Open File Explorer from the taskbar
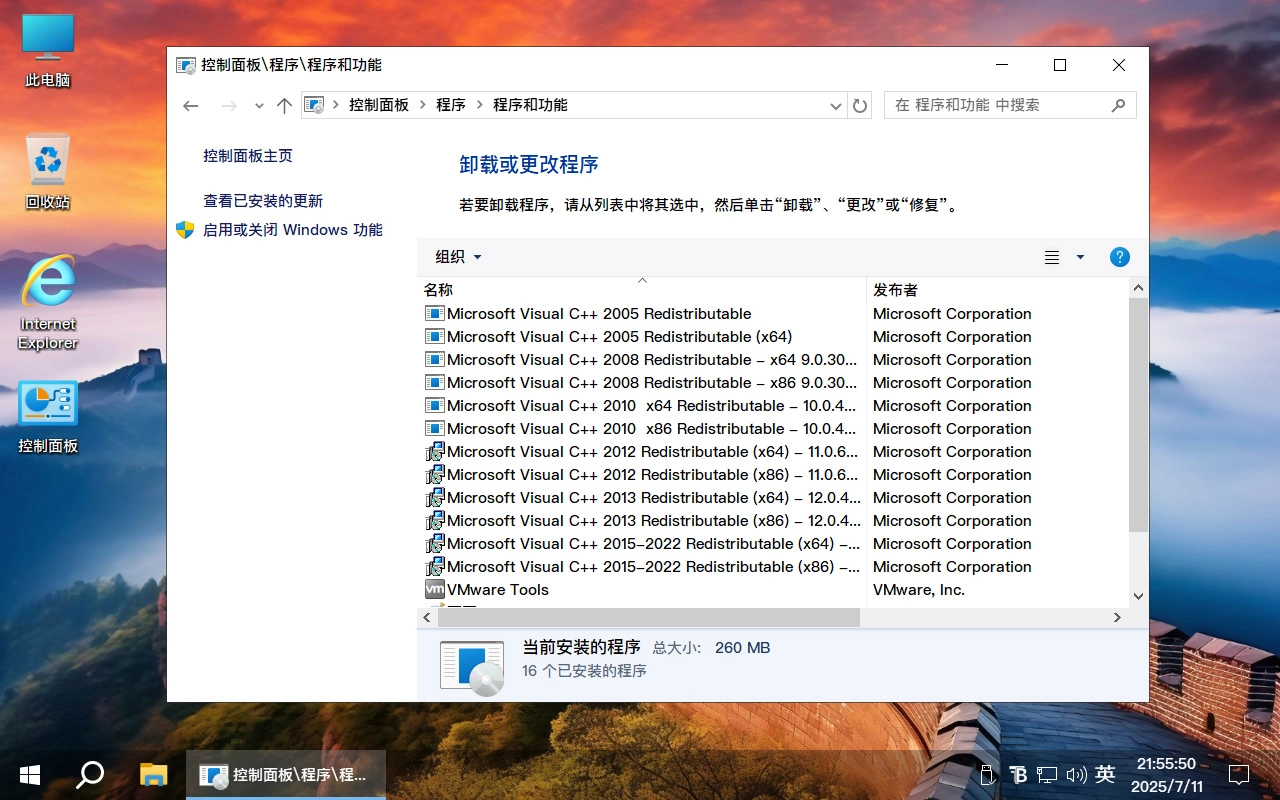This screenshot has height=800, width=1280. [153, 774]
